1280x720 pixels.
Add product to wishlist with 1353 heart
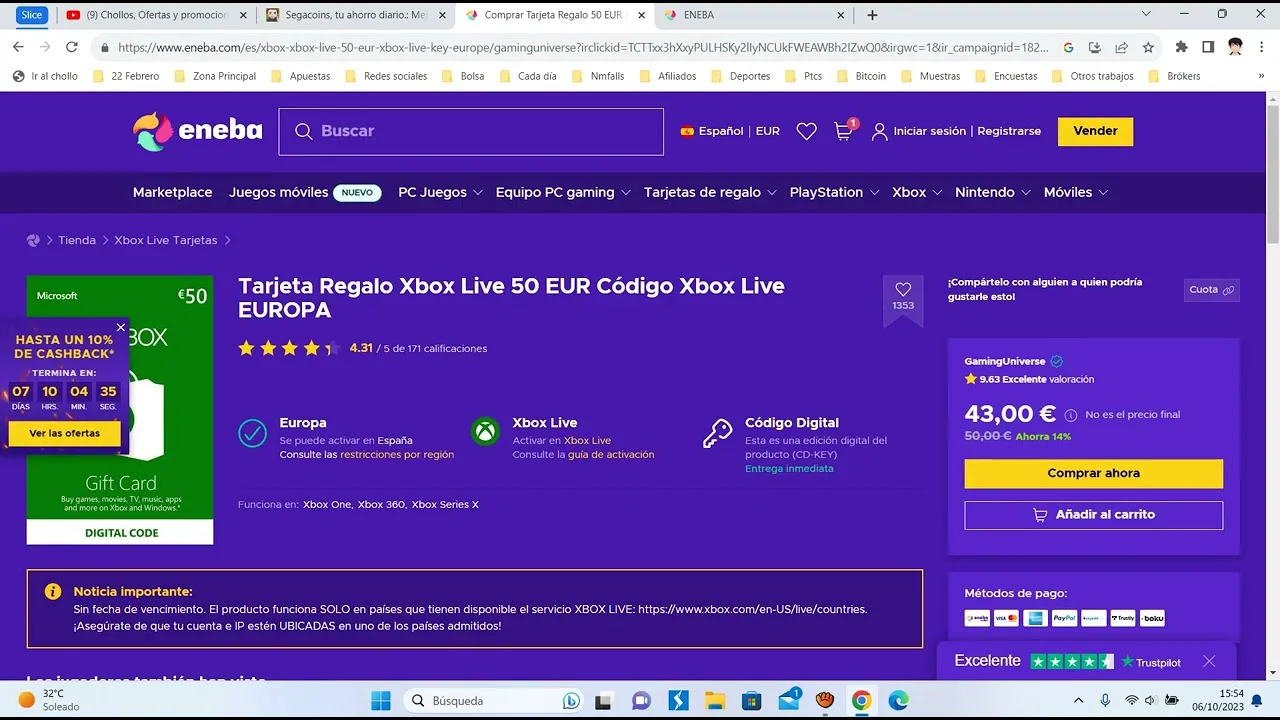click(903, 291)
